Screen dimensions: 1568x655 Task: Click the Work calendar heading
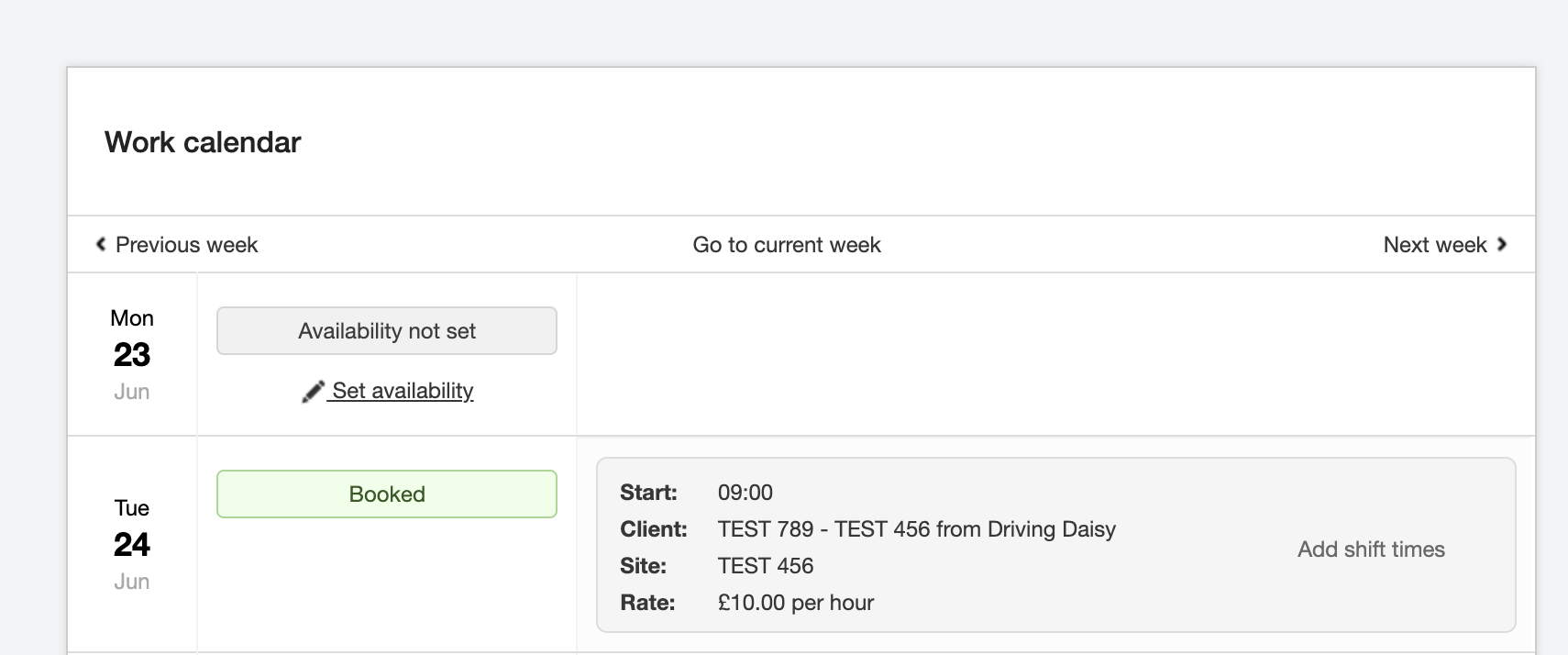click(x=203, y=142)
